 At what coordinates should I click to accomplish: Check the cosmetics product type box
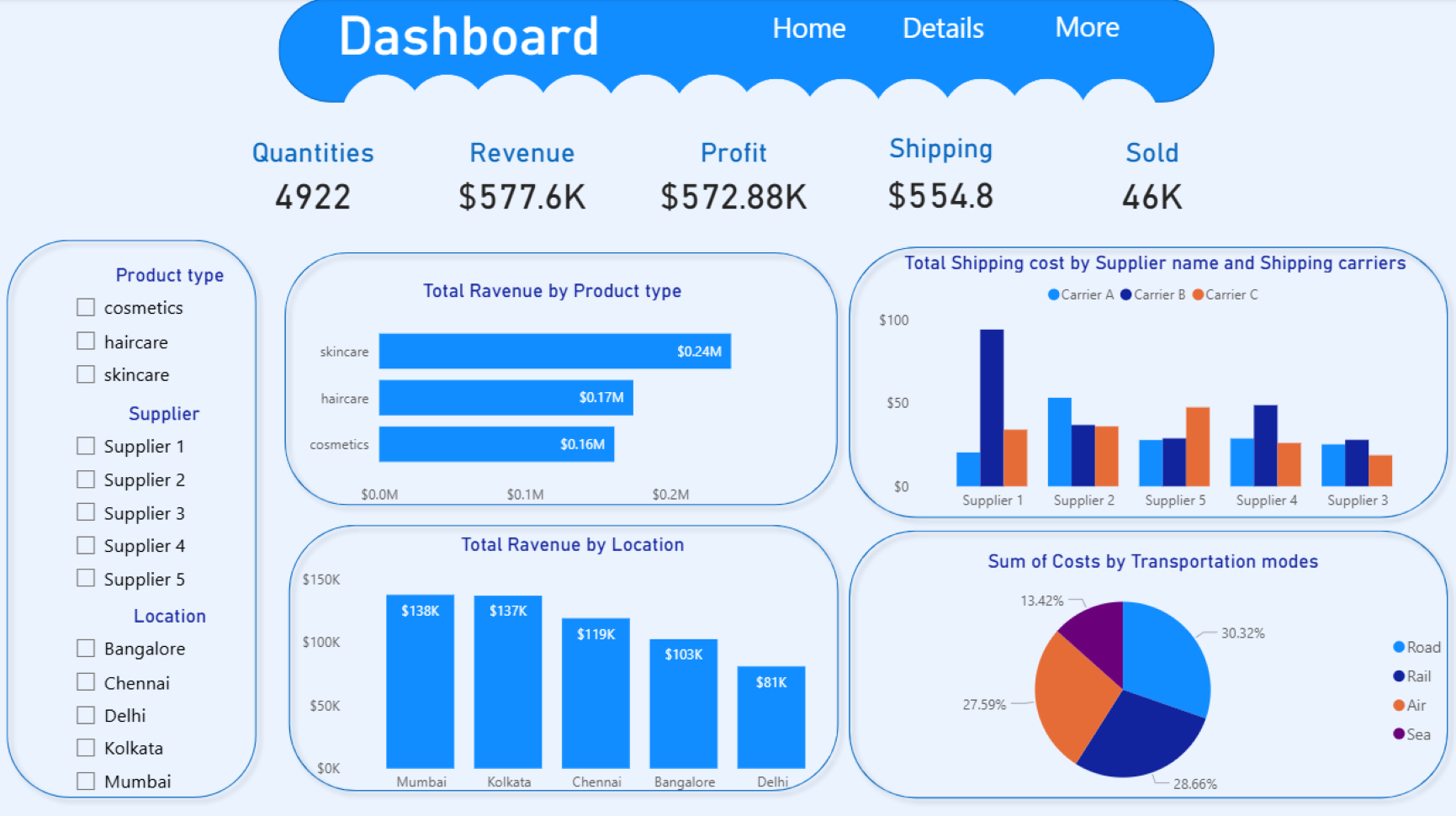coord(86,307)
